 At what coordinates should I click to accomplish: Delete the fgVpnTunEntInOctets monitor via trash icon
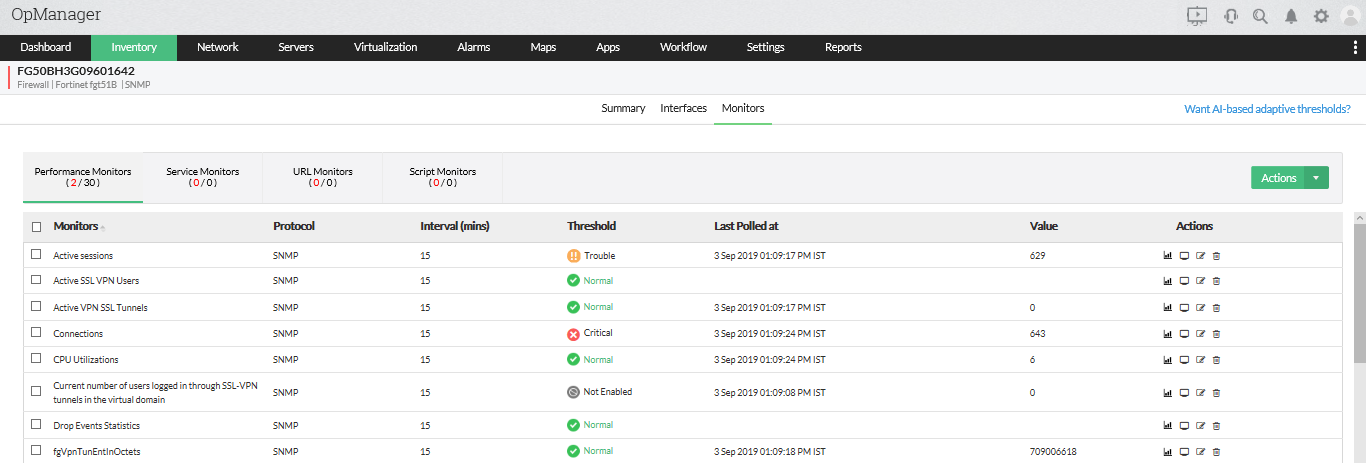(1216, 452)
